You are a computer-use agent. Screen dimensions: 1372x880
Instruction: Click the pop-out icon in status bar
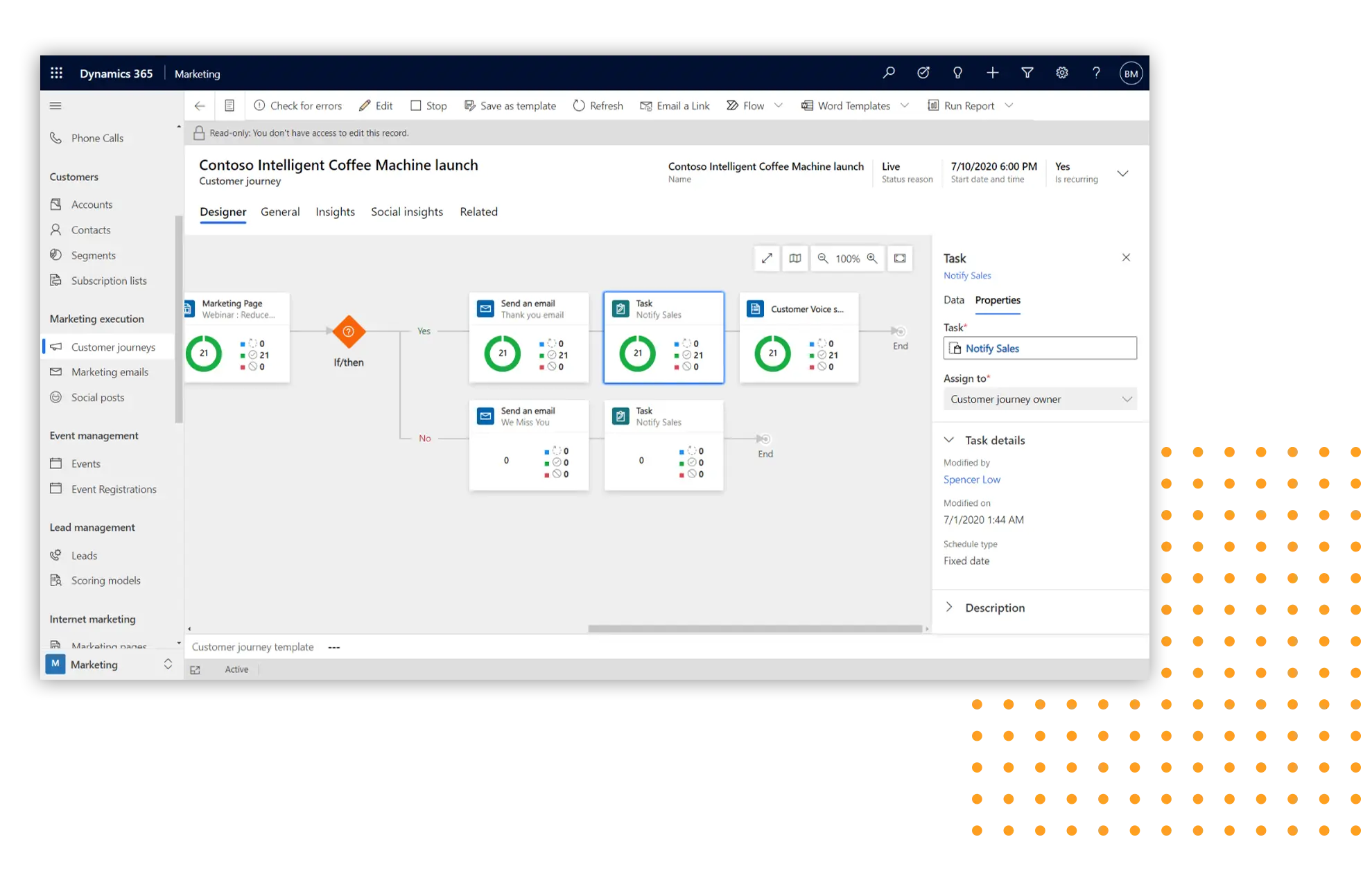(x=196, y=669)
